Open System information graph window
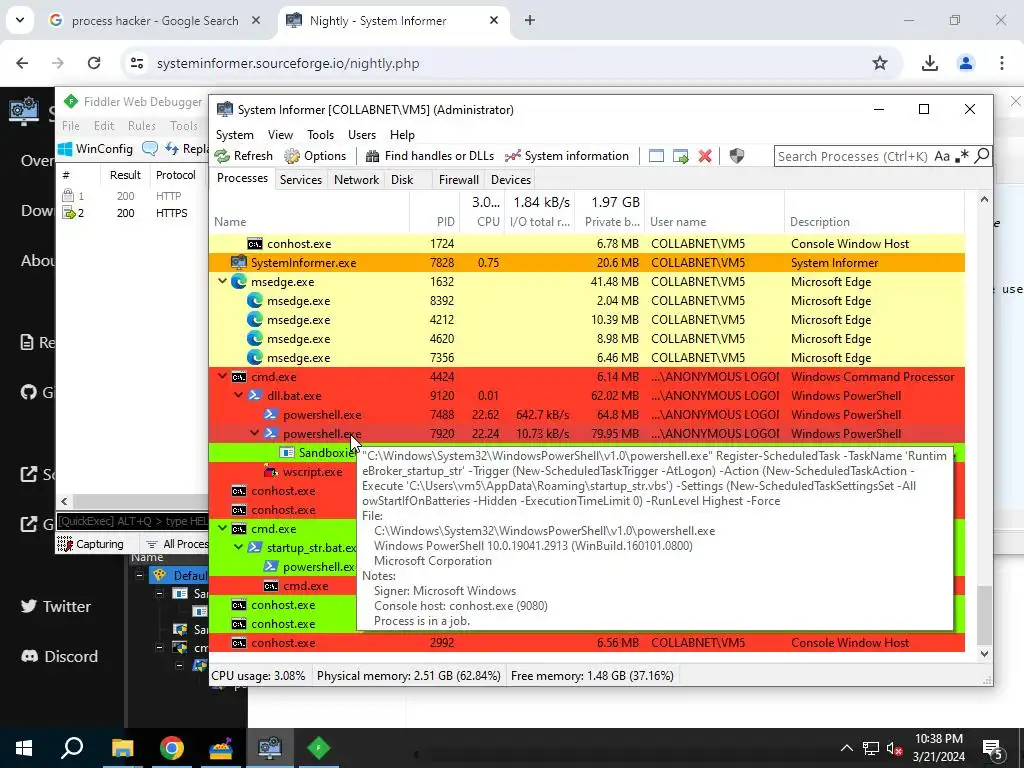The width and height of the screenshot is (1024, 768). click(x=567, y=156)
